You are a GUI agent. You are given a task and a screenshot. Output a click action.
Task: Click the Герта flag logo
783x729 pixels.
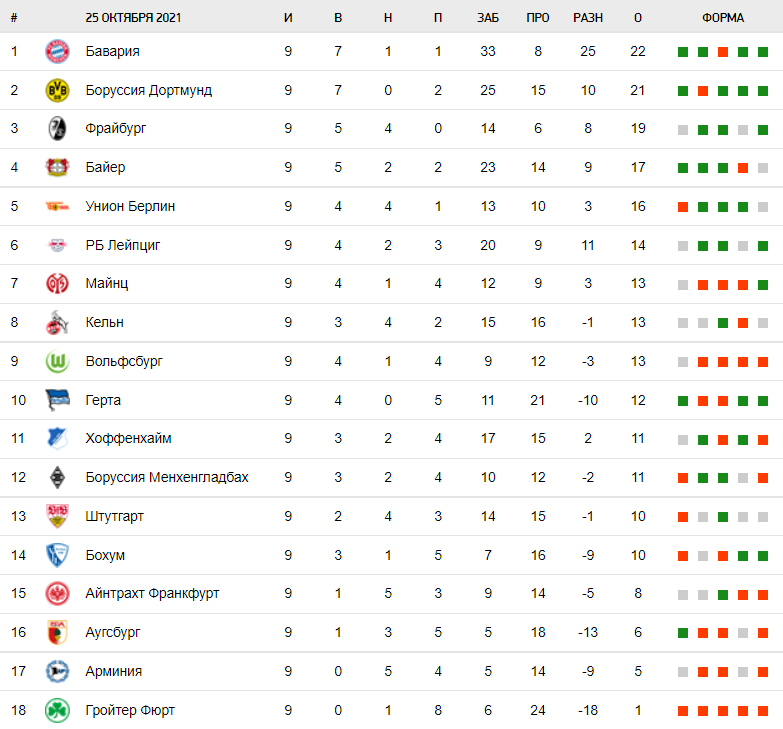click(x=57, y=400)
